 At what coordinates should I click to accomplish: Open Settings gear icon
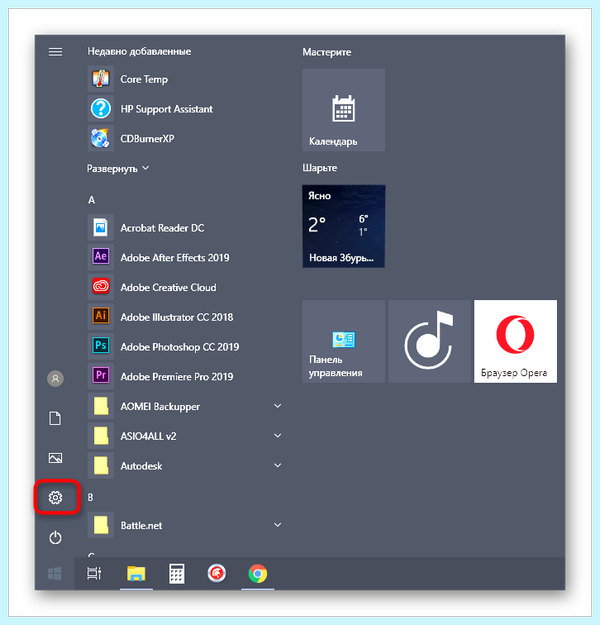[55, 497]
